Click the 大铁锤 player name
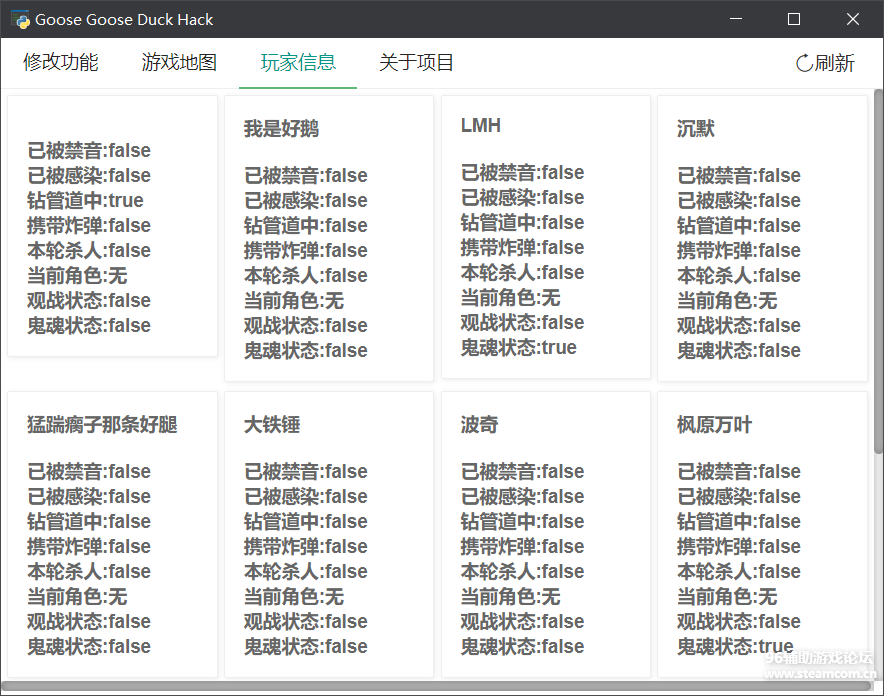The image size is (884, 696). pos(272,425)
